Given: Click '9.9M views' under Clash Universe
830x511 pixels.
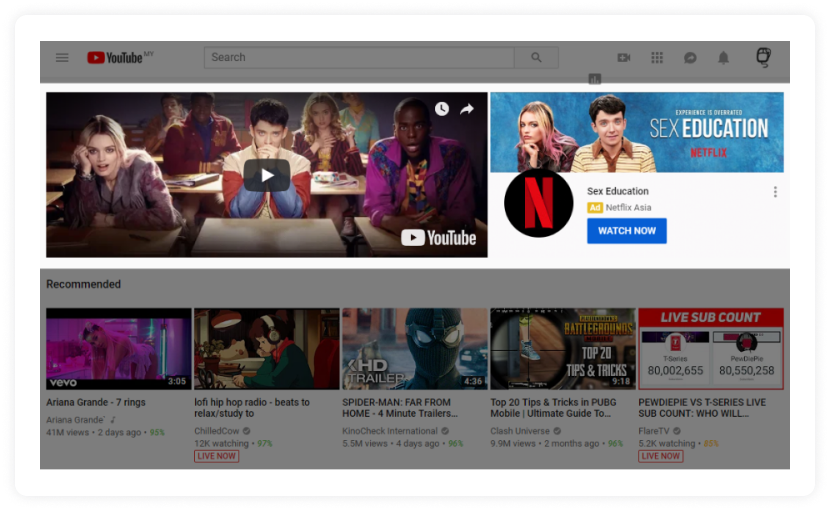Looking at the screenshot, I should [x=513, y=444].
